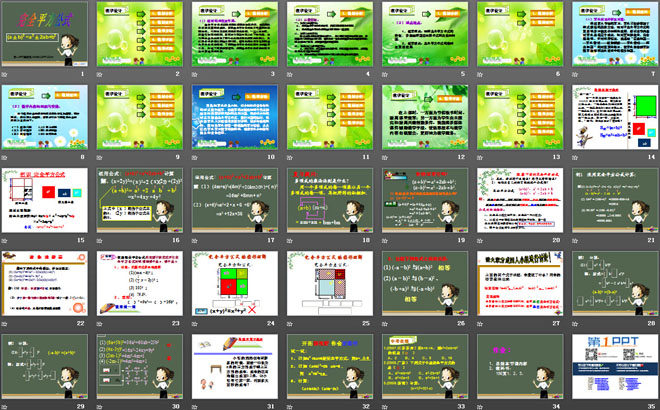Screen dimensions: 660x410
Task: Select slide 13 thumbnail
Action: coord(520,117)
